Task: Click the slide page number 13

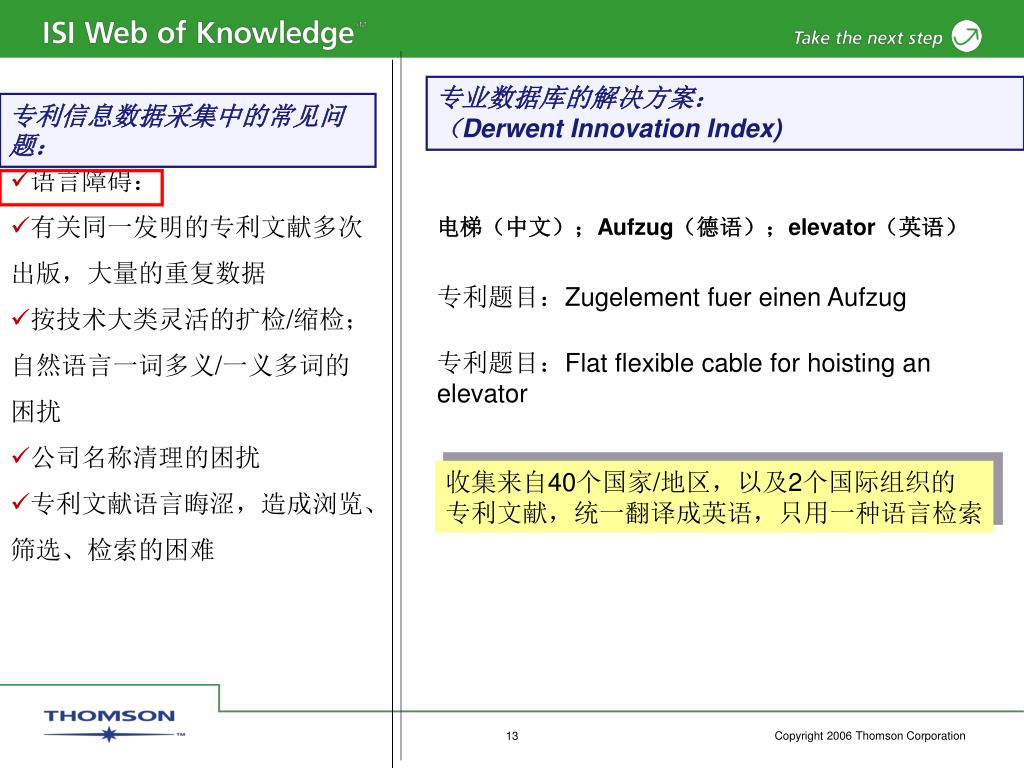Action: 512,736
